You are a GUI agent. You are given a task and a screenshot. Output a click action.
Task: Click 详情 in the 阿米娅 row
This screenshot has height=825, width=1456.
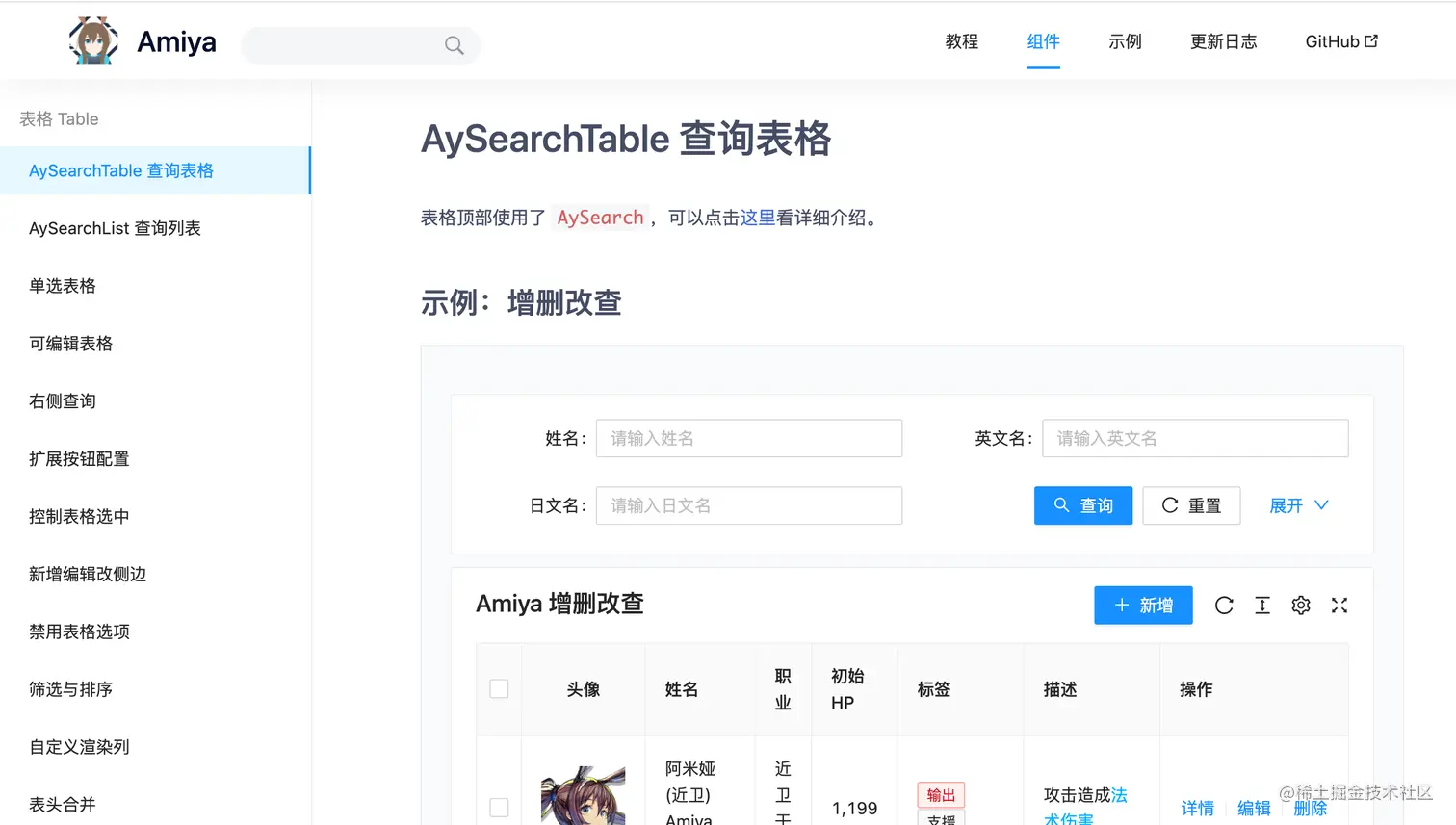pos(1198,808)
